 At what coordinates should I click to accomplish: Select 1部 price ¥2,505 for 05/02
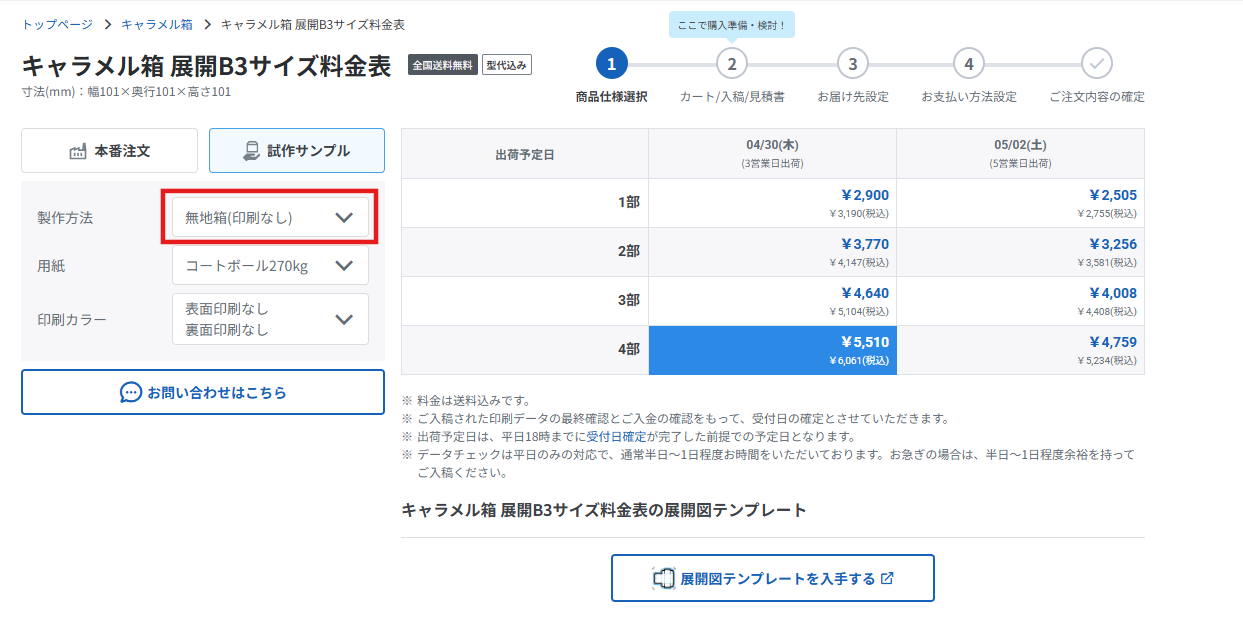[x=1021, y=203]
